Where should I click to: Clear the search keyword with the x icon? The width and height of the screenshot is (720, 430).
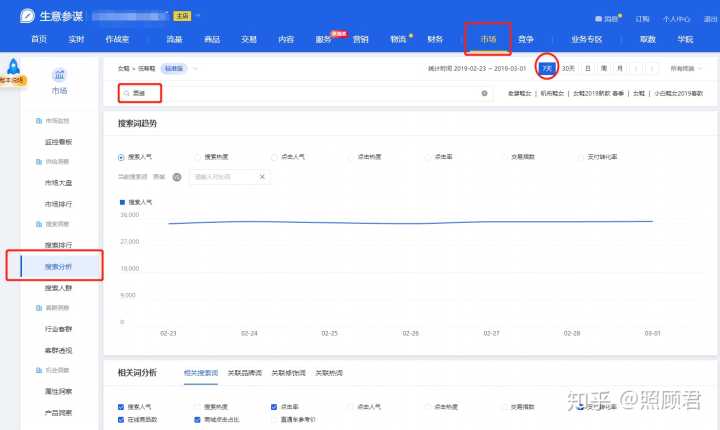484,93
